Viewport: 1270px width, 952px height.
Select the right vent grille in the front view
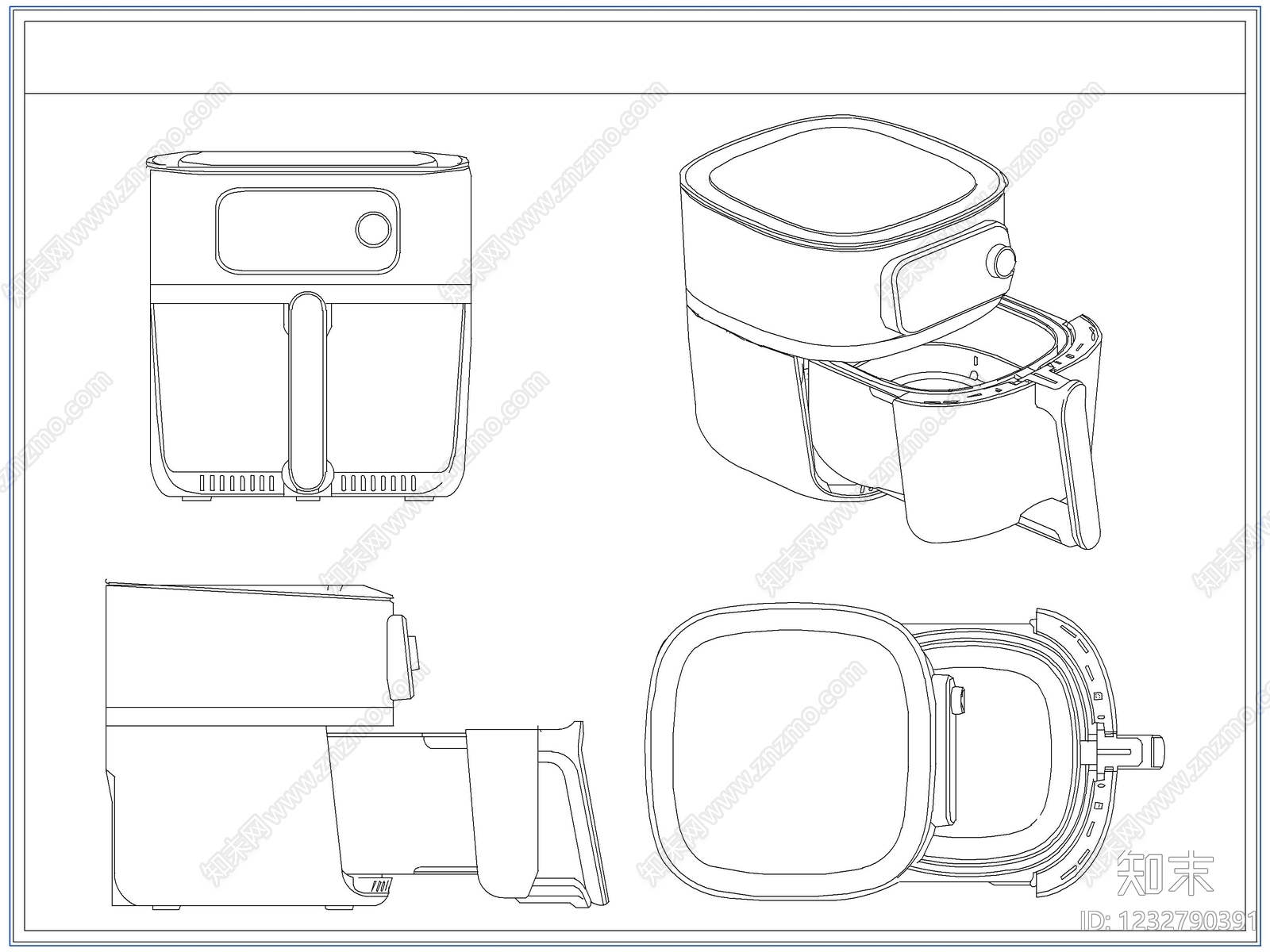(x=378, y=483)
